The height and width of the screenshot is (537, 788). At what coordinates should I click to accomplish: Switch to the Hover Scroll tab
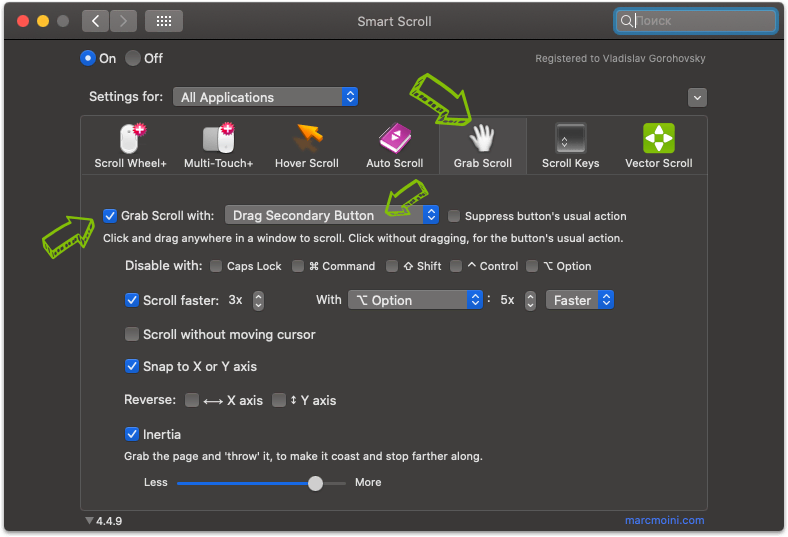[307, 146]
